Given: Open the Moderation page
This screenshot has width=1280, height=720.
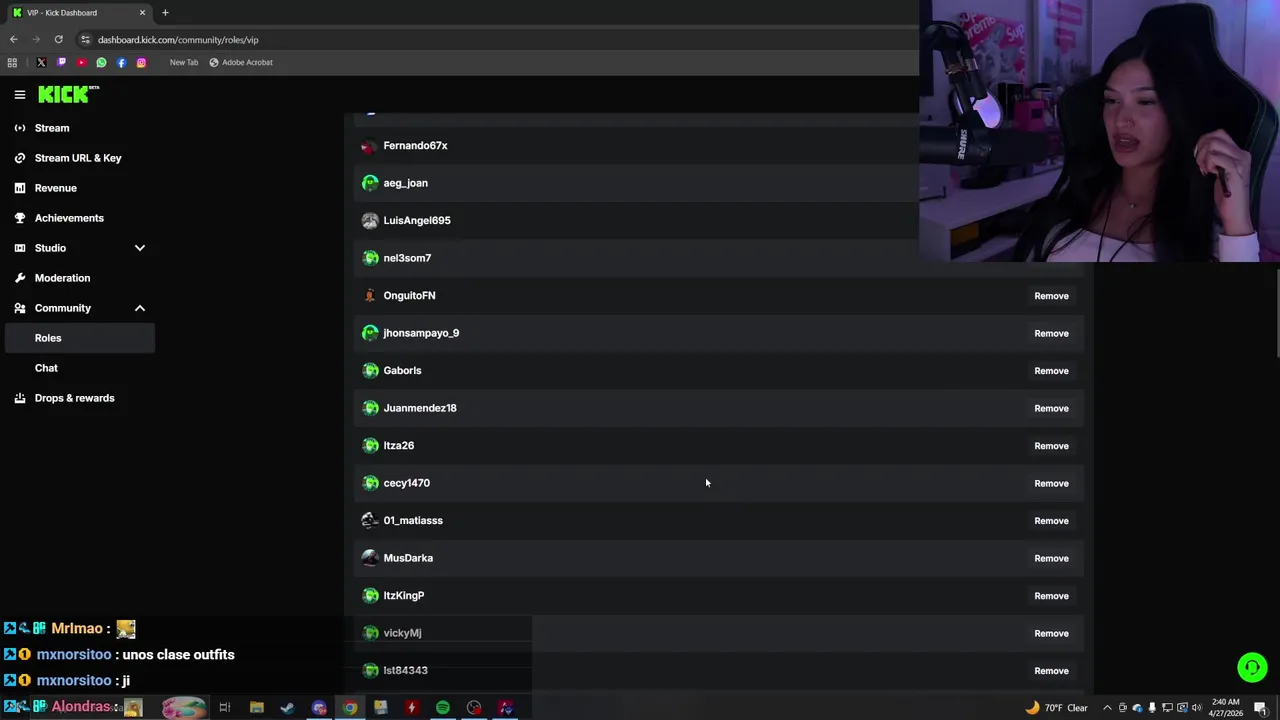Looking at the screenshot, I should click(x=62, y=278).
